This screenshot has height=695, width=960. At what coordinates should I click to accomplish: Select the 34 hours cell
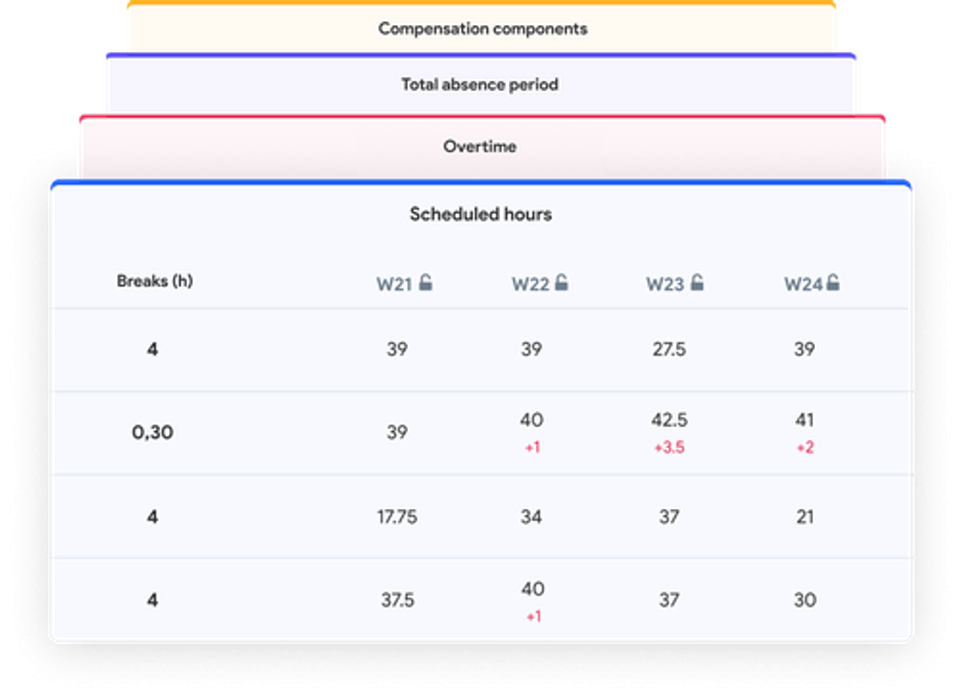(531, 517)
